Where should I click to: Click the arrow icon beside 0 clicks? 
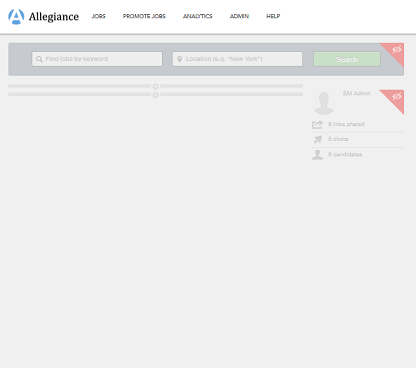(x=318, y=139)
